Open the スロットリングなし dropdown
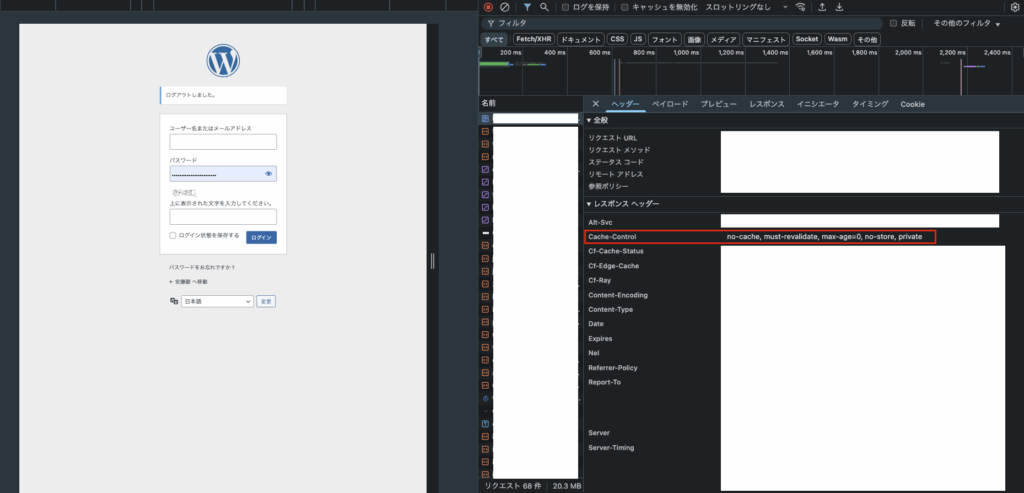1024x493 pixels. pyautogui.click(x=746, y=7)
